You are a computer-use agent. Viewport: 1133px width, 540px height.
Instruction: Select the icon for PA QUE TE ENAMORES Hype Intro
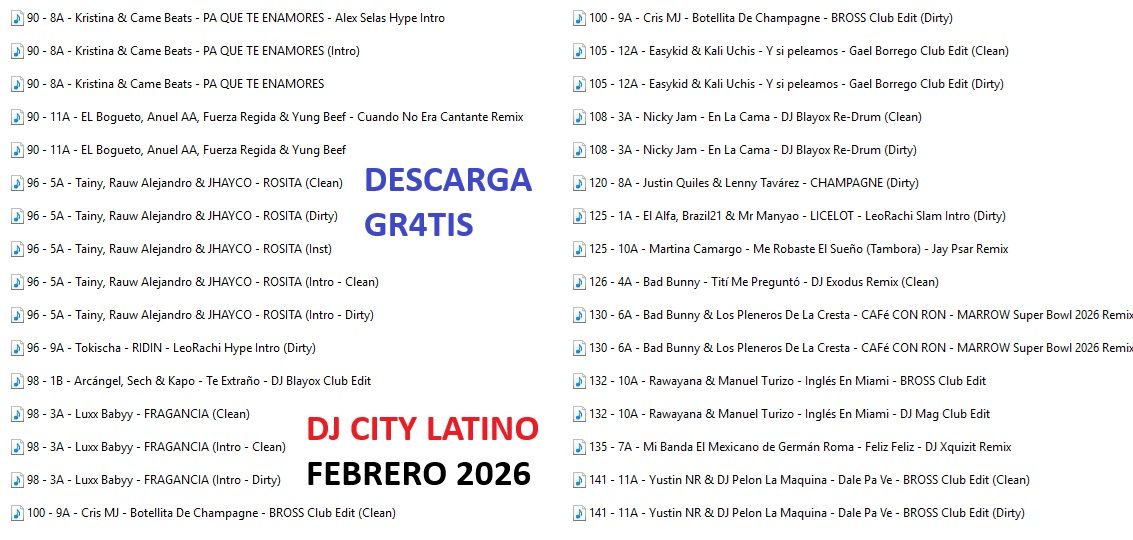coord(16,18)
